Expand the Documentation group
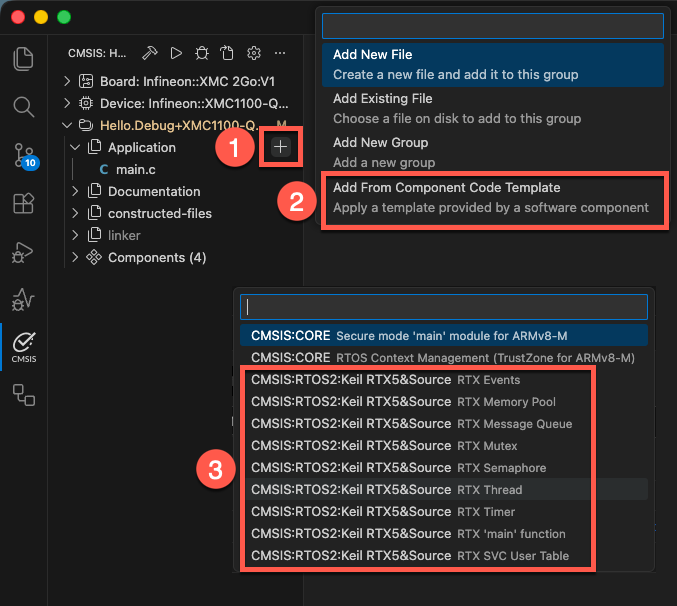 coord(76,191)
